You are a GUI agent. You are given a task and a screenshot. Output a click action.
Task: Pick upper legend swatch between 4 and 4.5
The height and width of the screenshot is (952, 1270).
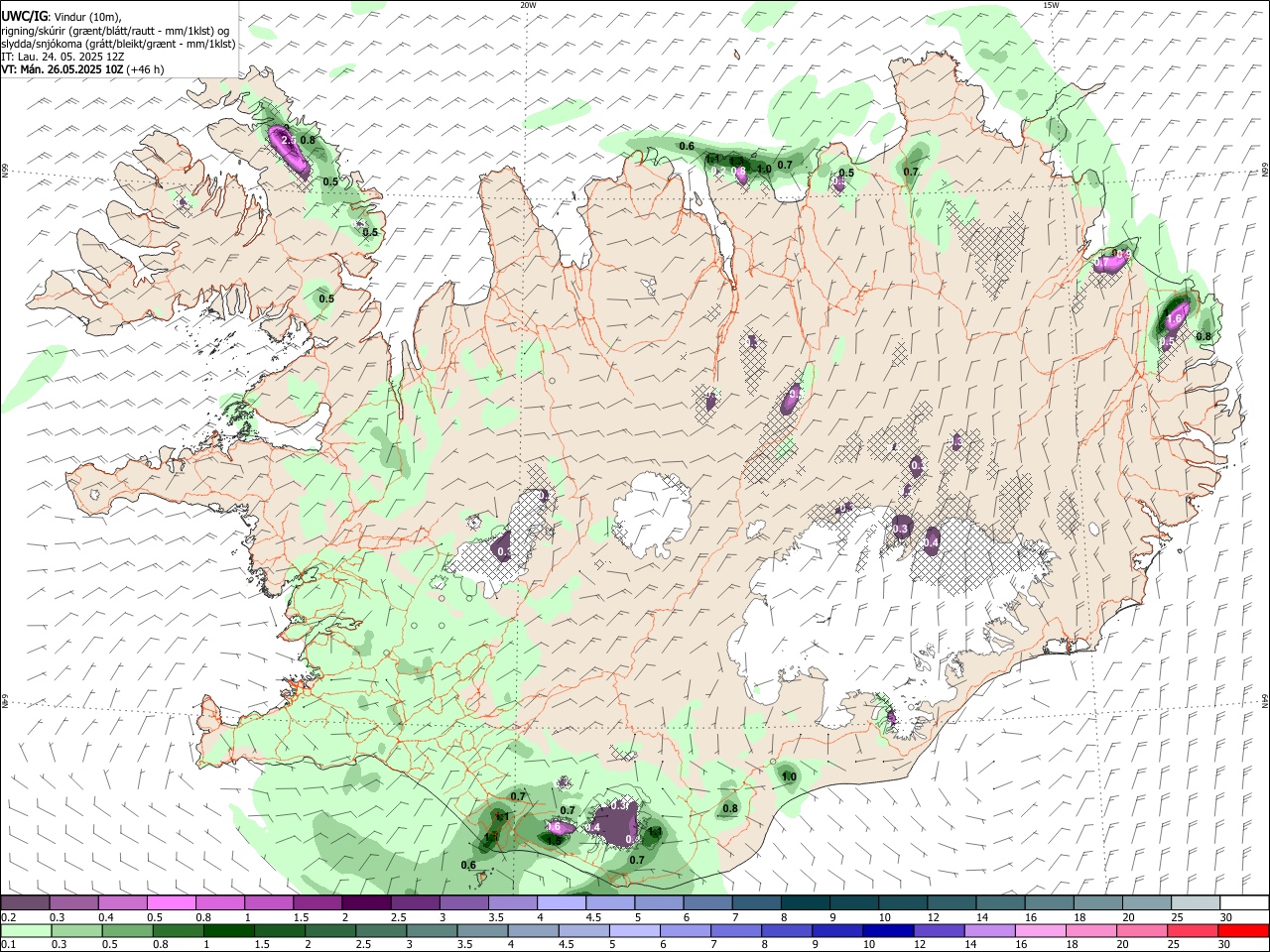562,903
